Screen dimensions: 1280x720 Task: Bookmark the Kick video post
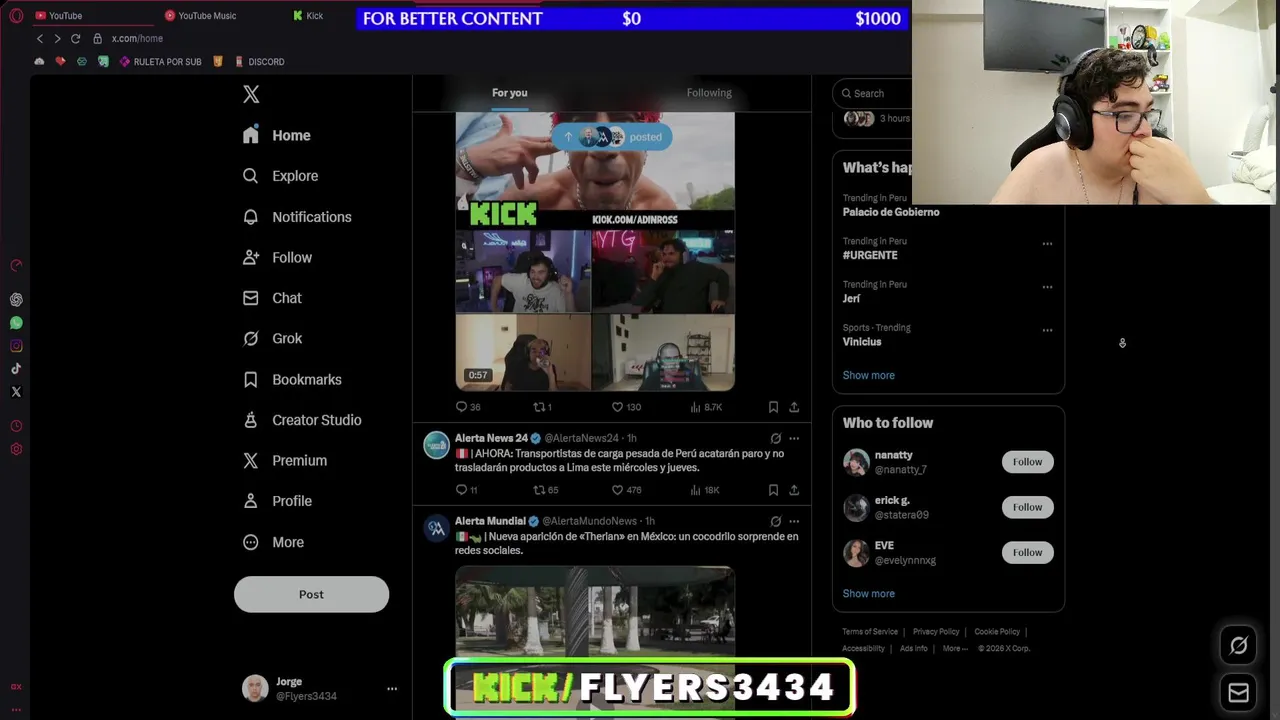773,407
